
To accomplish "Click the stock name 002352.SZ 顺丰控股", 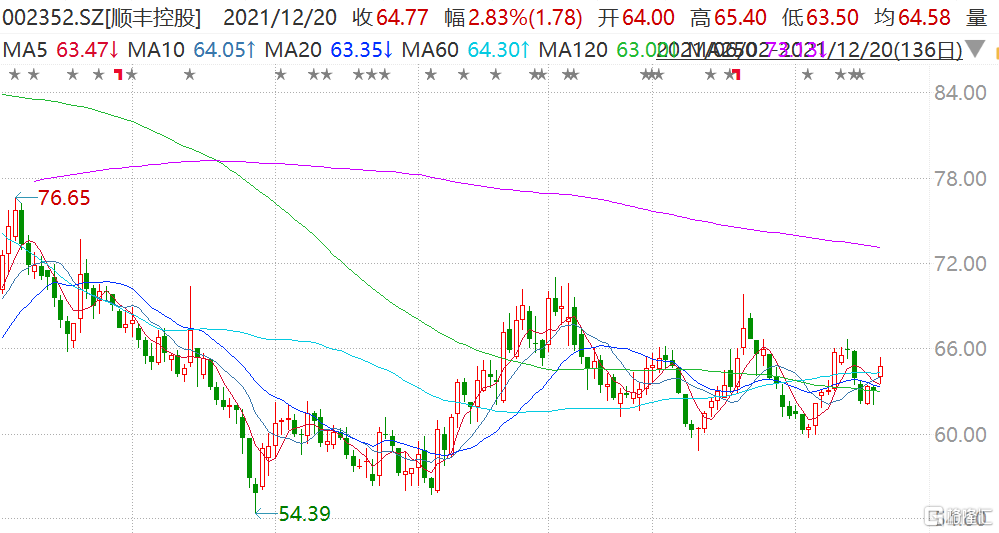I will tap(100, 18).
